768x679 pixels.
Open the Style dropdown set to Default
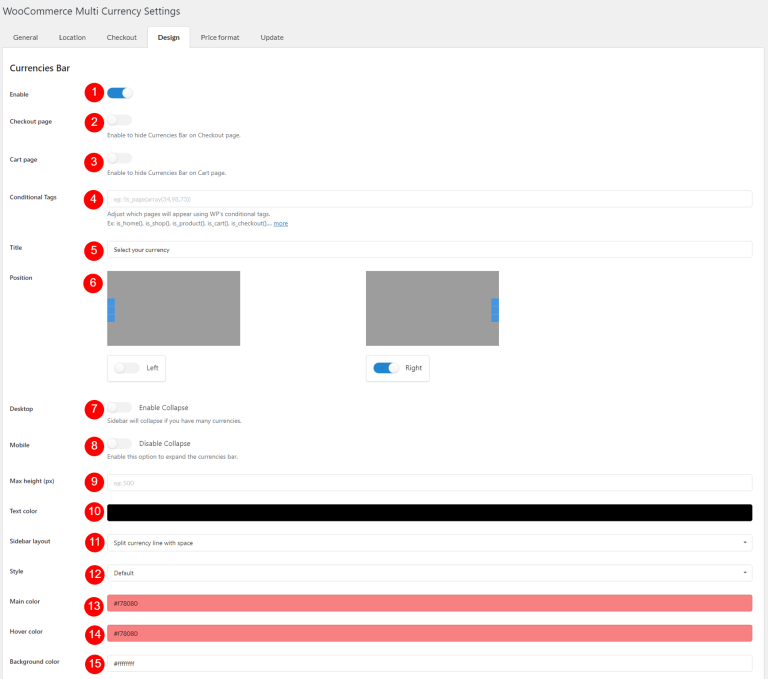click(429, 573)
